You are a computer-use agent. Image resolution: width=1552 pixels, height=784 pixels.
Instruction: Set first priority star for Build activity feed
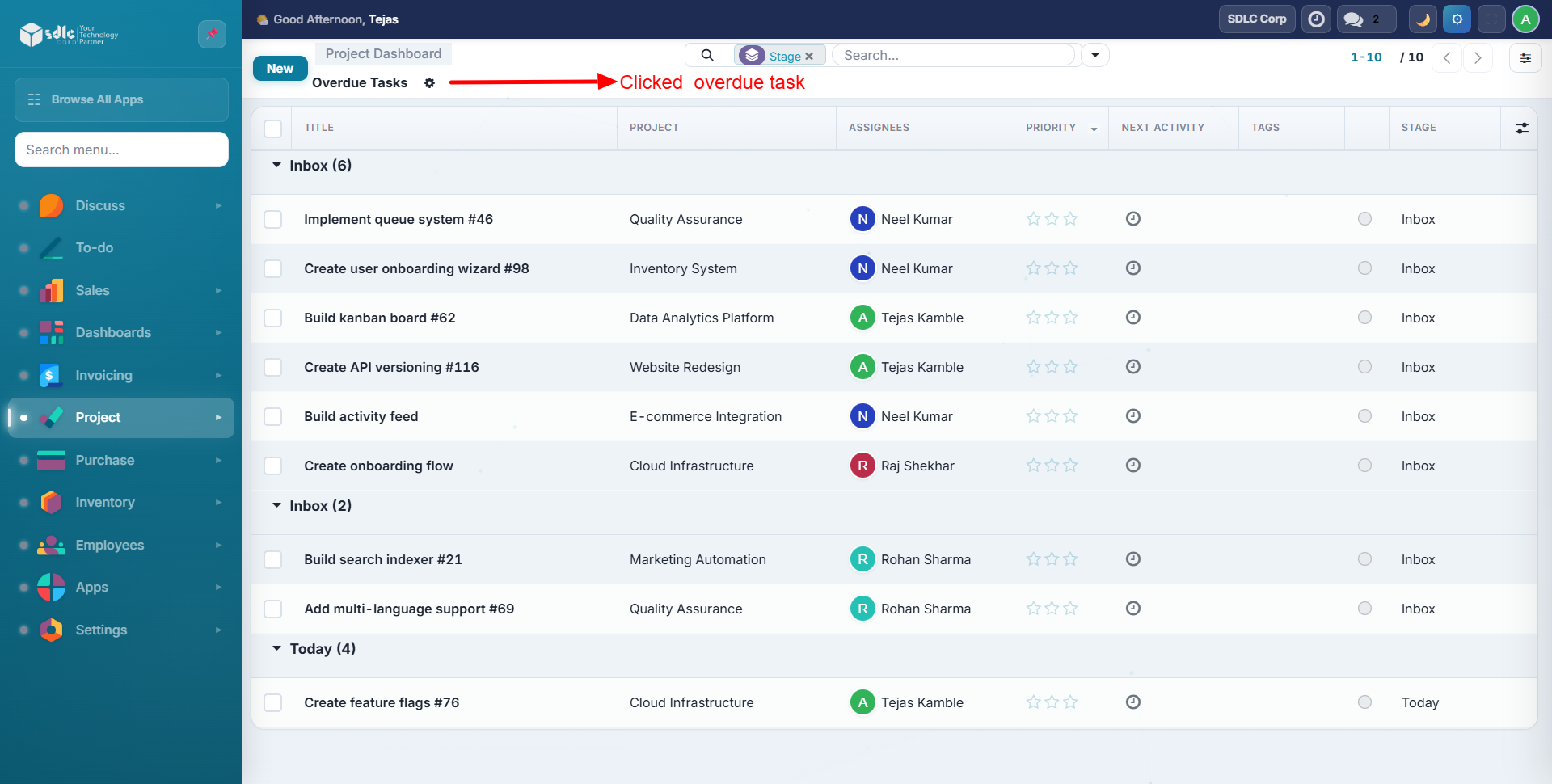point(1033,416)
